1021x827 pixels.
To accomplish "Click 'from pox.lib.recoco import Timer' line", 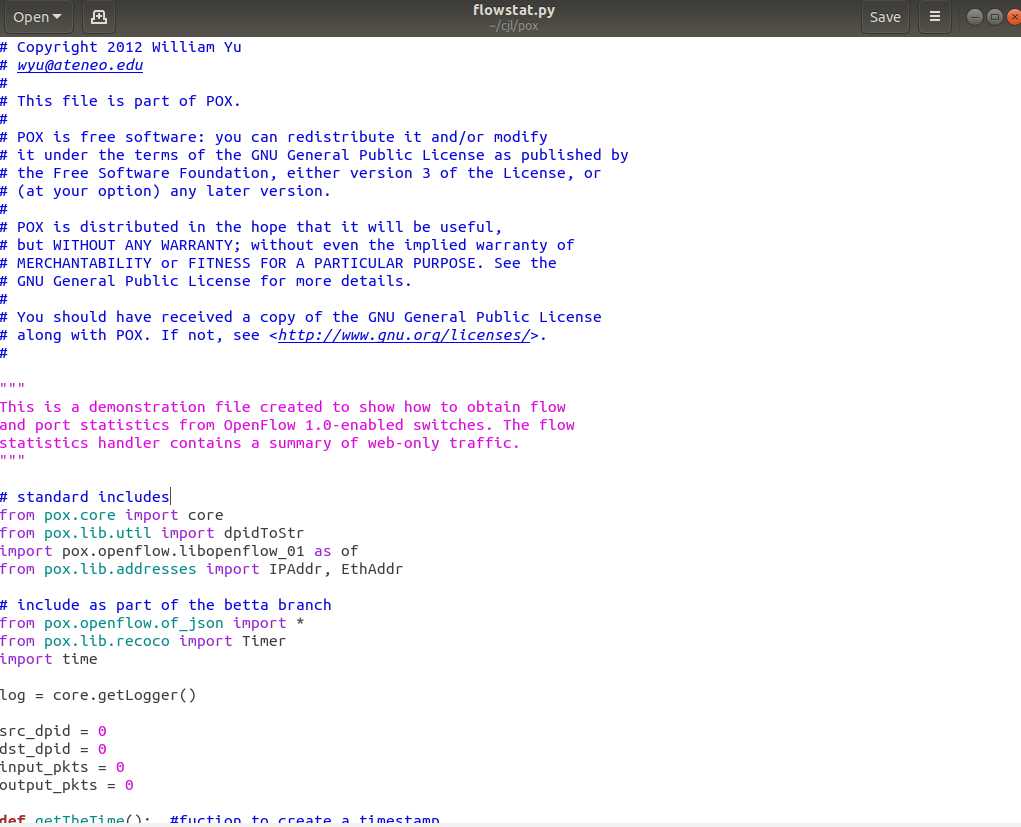I will click(143, 641).
